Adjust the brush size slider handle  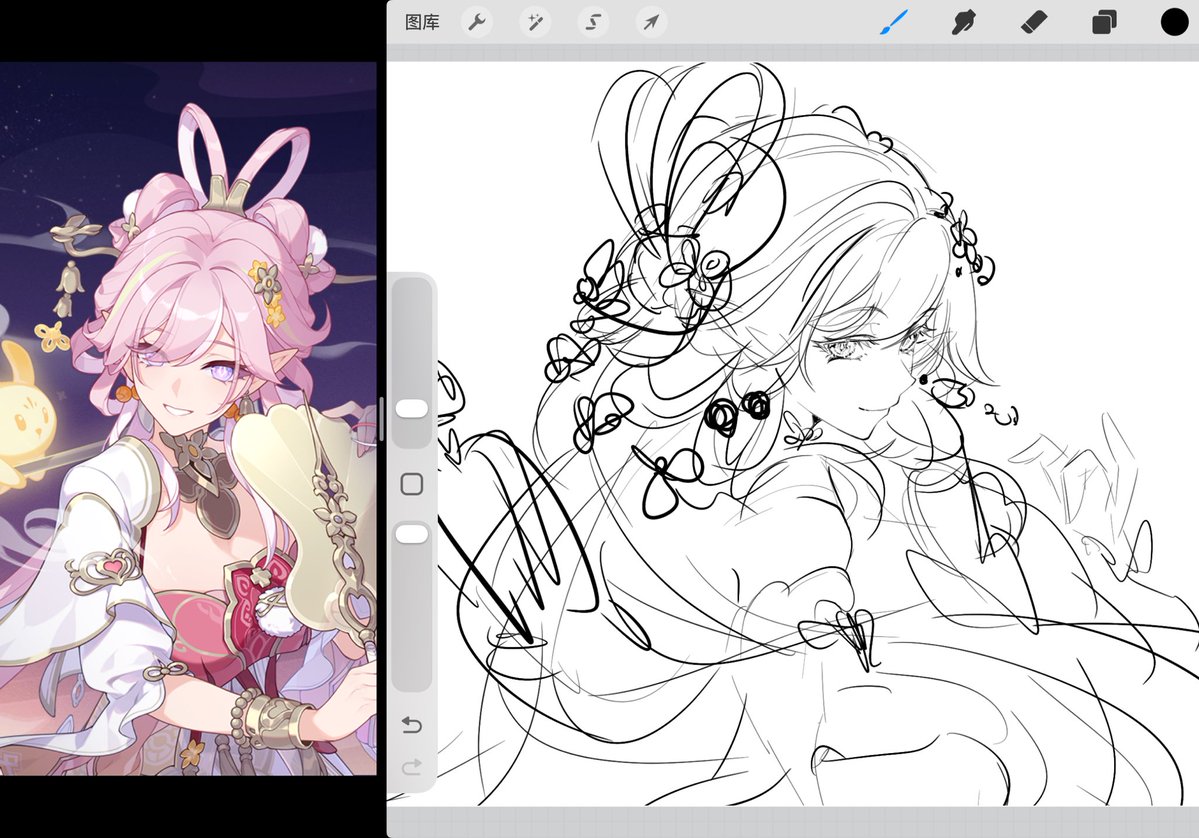point(411,408)
